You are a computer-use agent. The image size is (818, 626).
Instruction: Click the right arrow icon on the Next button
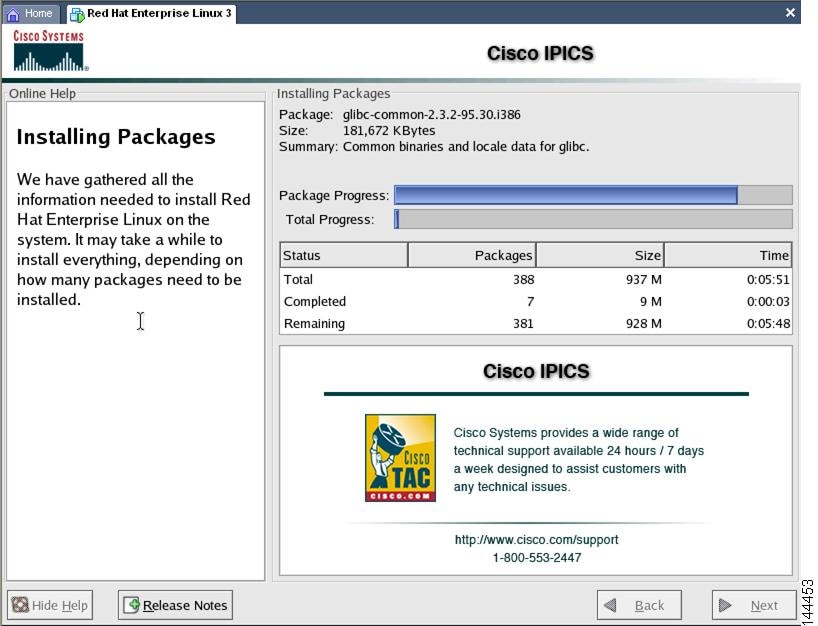[x=725, y=604]
